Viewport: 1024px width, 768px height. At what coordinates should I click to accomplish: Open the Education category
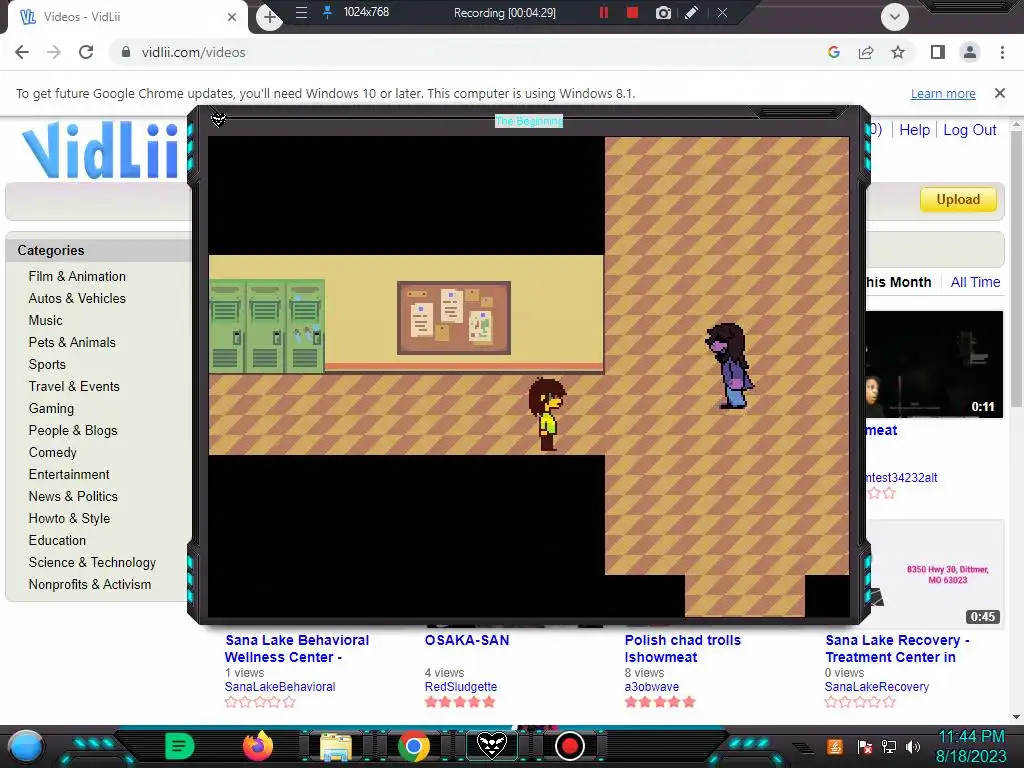pyautogui.click(x=57, y=541)
